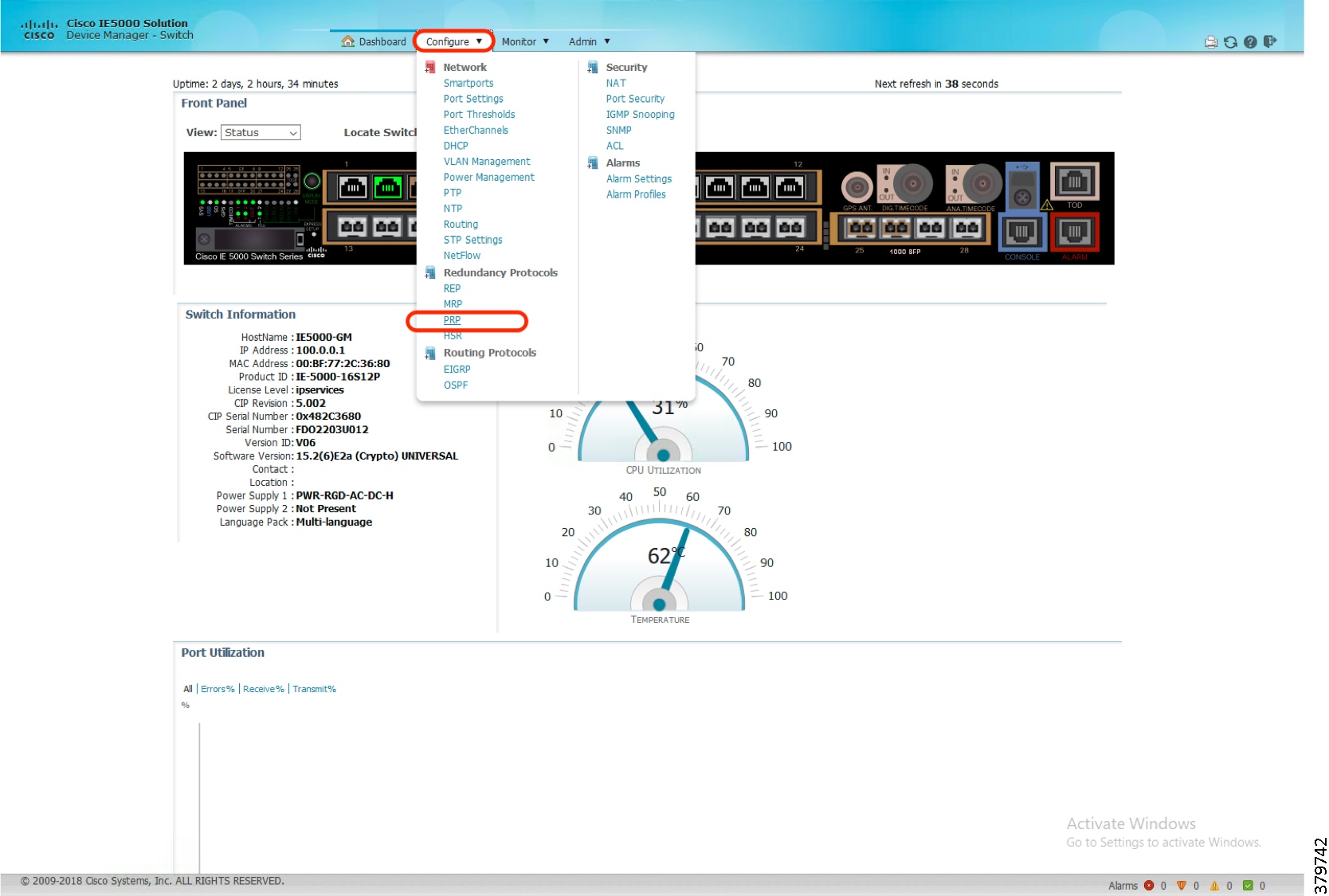Open Alarm Profiles menu item
This screenshot has height=896, width=1329.
tap(636, 194)
